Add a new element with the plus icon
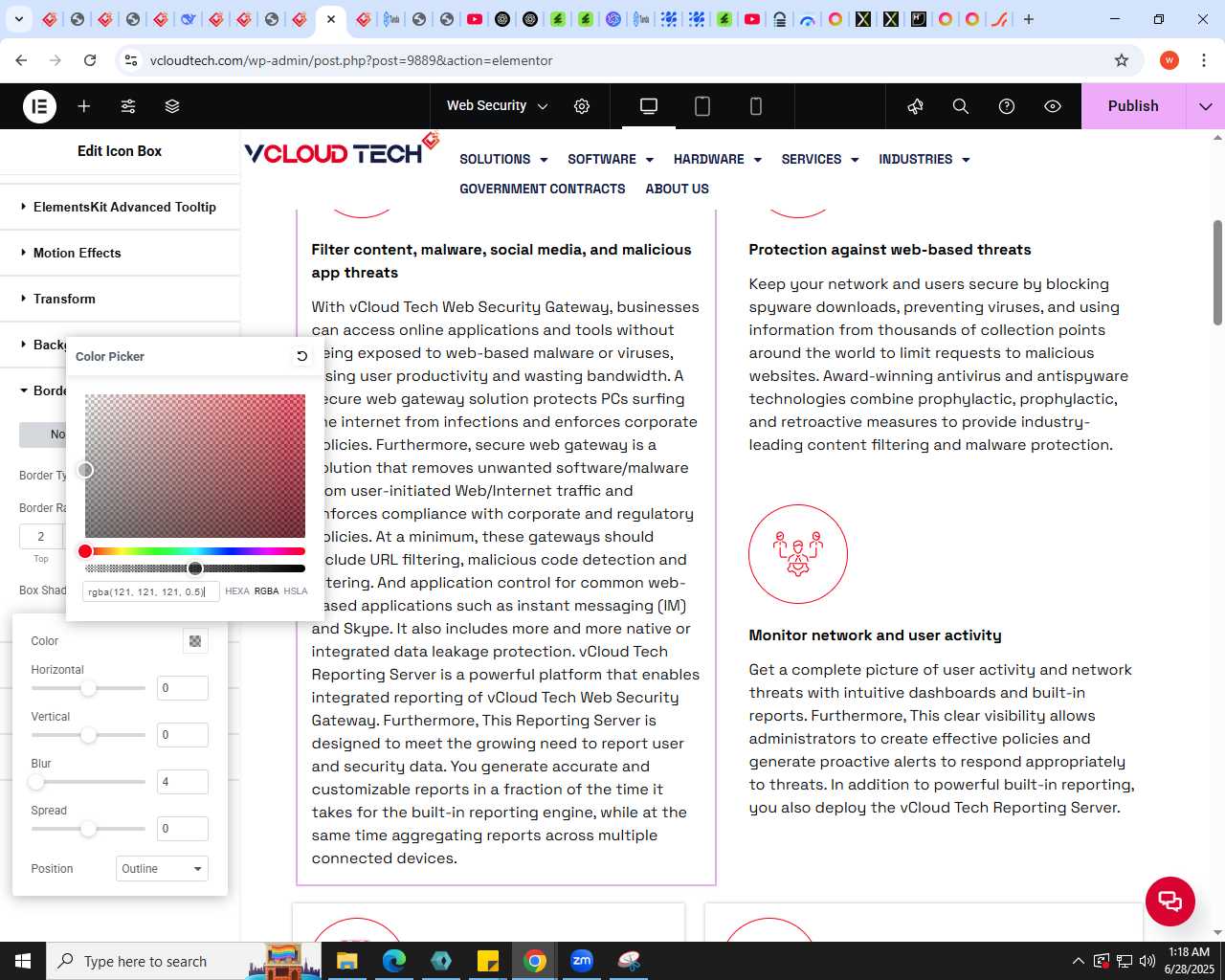Image resolution: width=1225 pixels, height=980 pixels. (84, 106)
